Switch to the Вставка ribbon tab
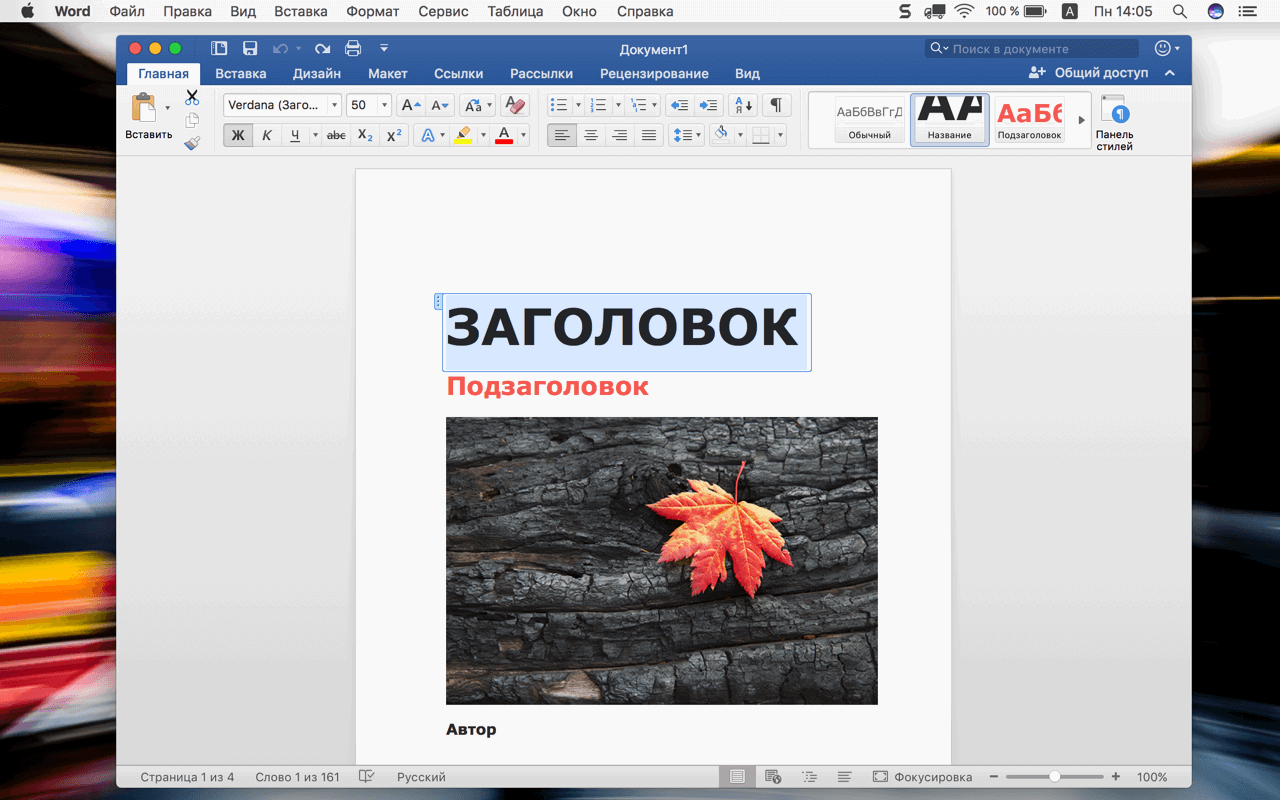 point(241,73)
